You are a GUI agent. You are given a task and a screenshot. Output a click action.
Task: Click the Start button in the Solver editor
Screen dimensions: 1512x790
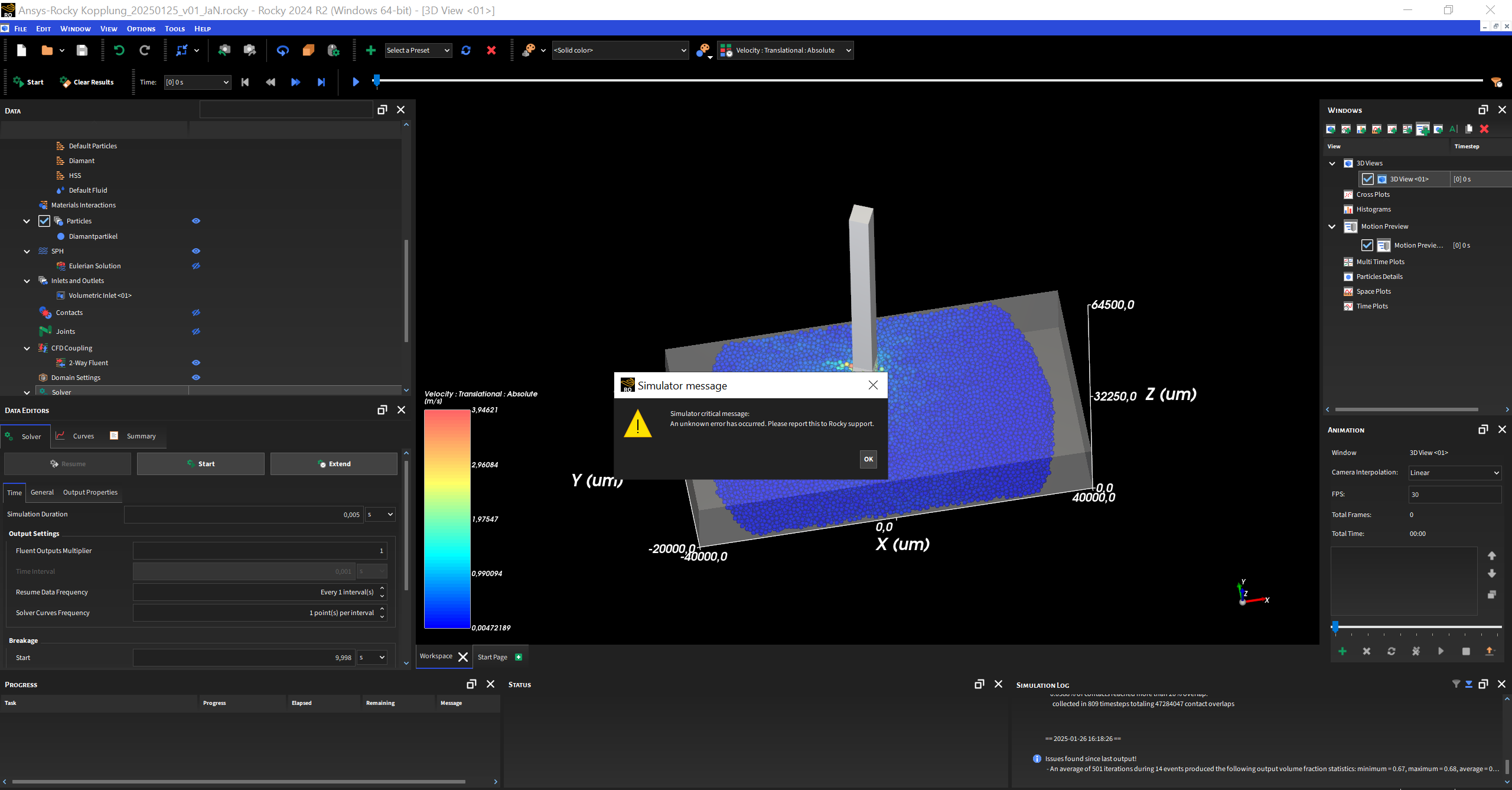(x=201, y=464)
